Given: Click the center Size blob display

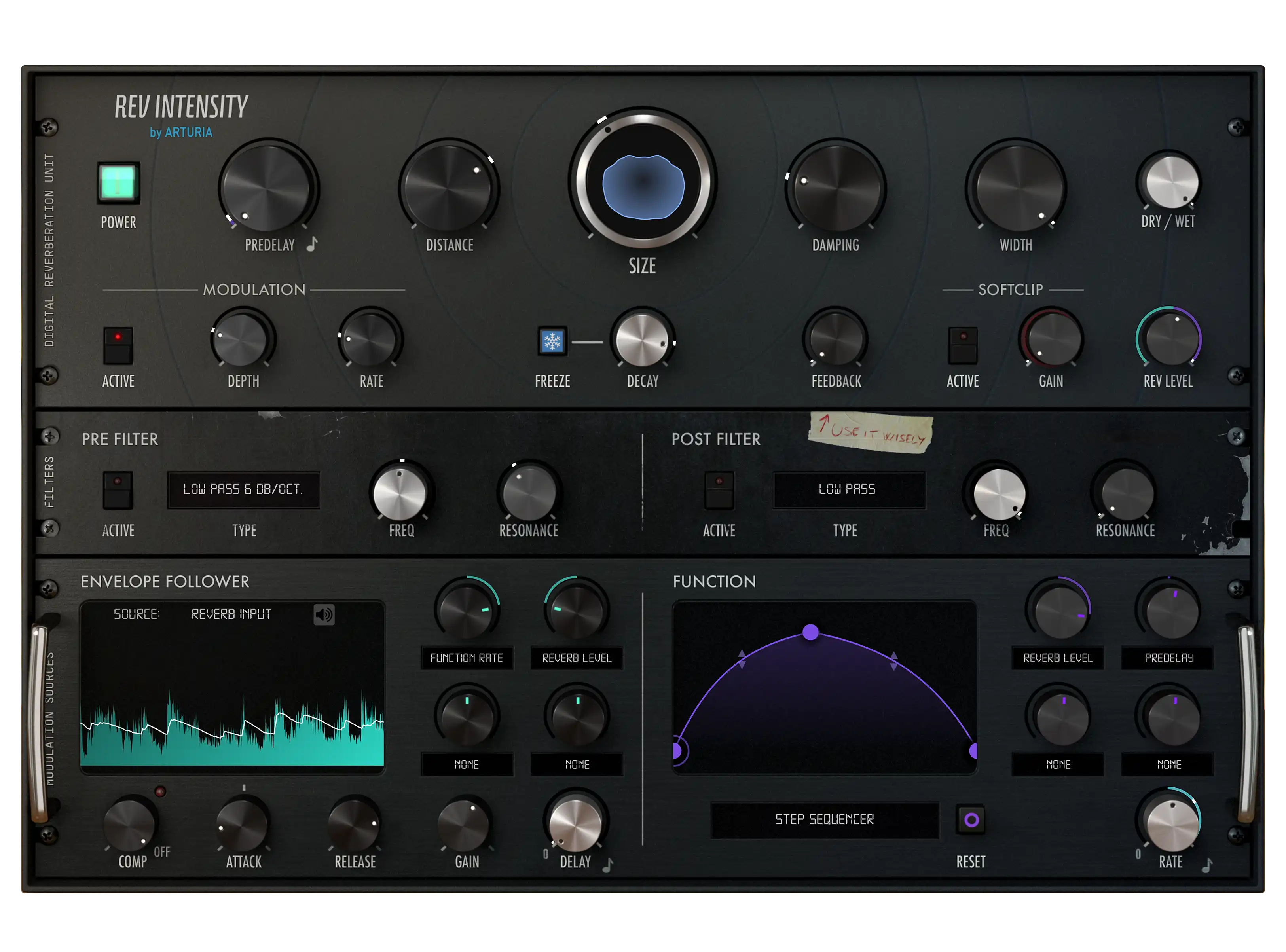Looking at the screenshot, I should pyautogui.click(x=643, y=186).
